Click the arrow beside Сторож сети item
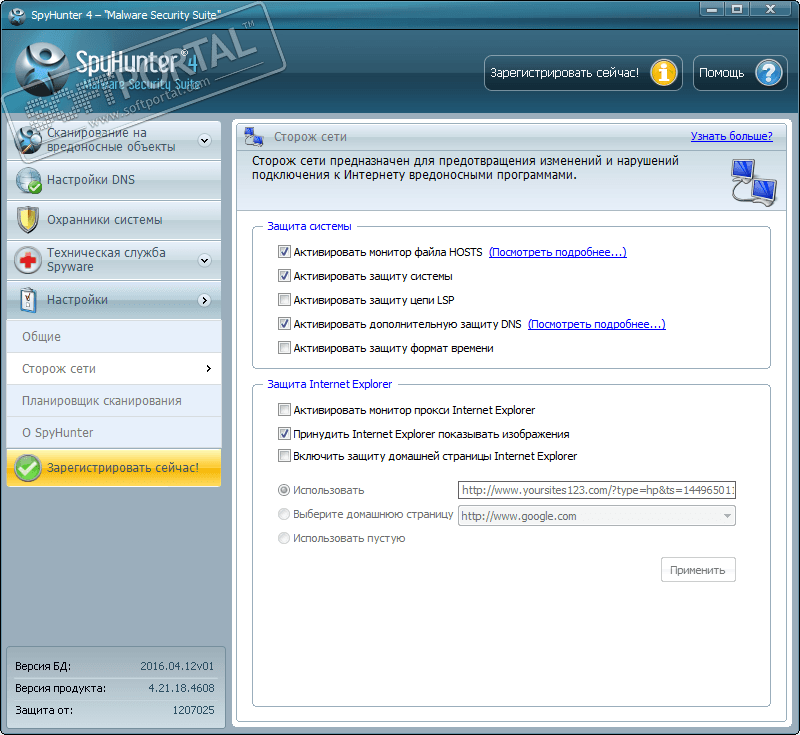Screen dimensions: 800x735 (208, 368)
